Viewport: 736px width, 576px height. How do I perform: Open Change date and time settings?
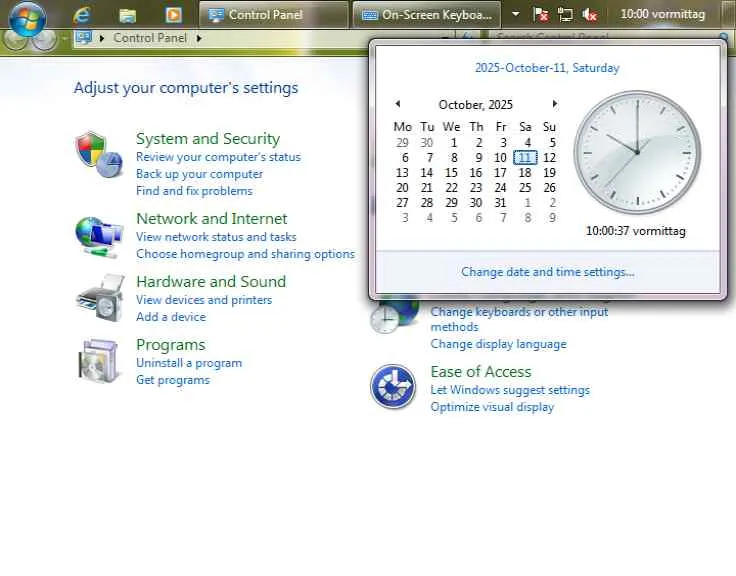[548, 272]
